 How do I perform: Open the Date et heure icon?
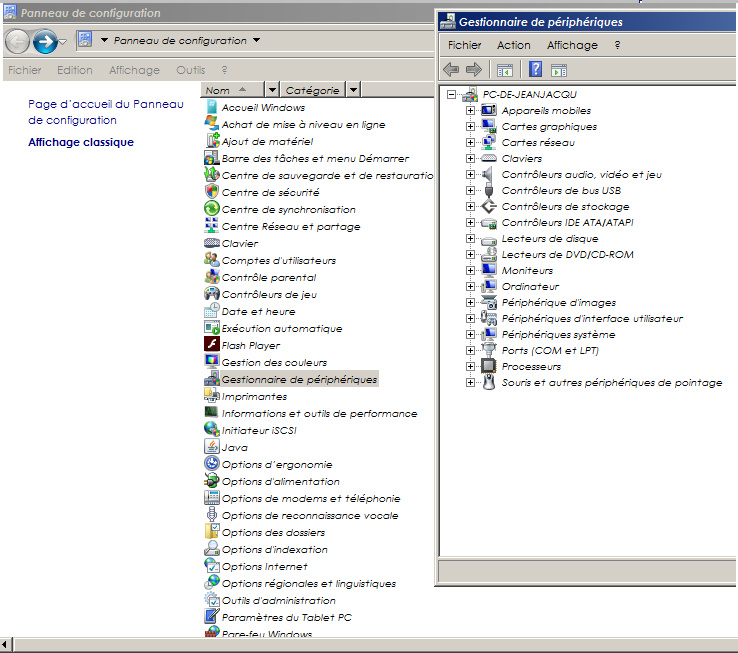[x=212, y=311]
